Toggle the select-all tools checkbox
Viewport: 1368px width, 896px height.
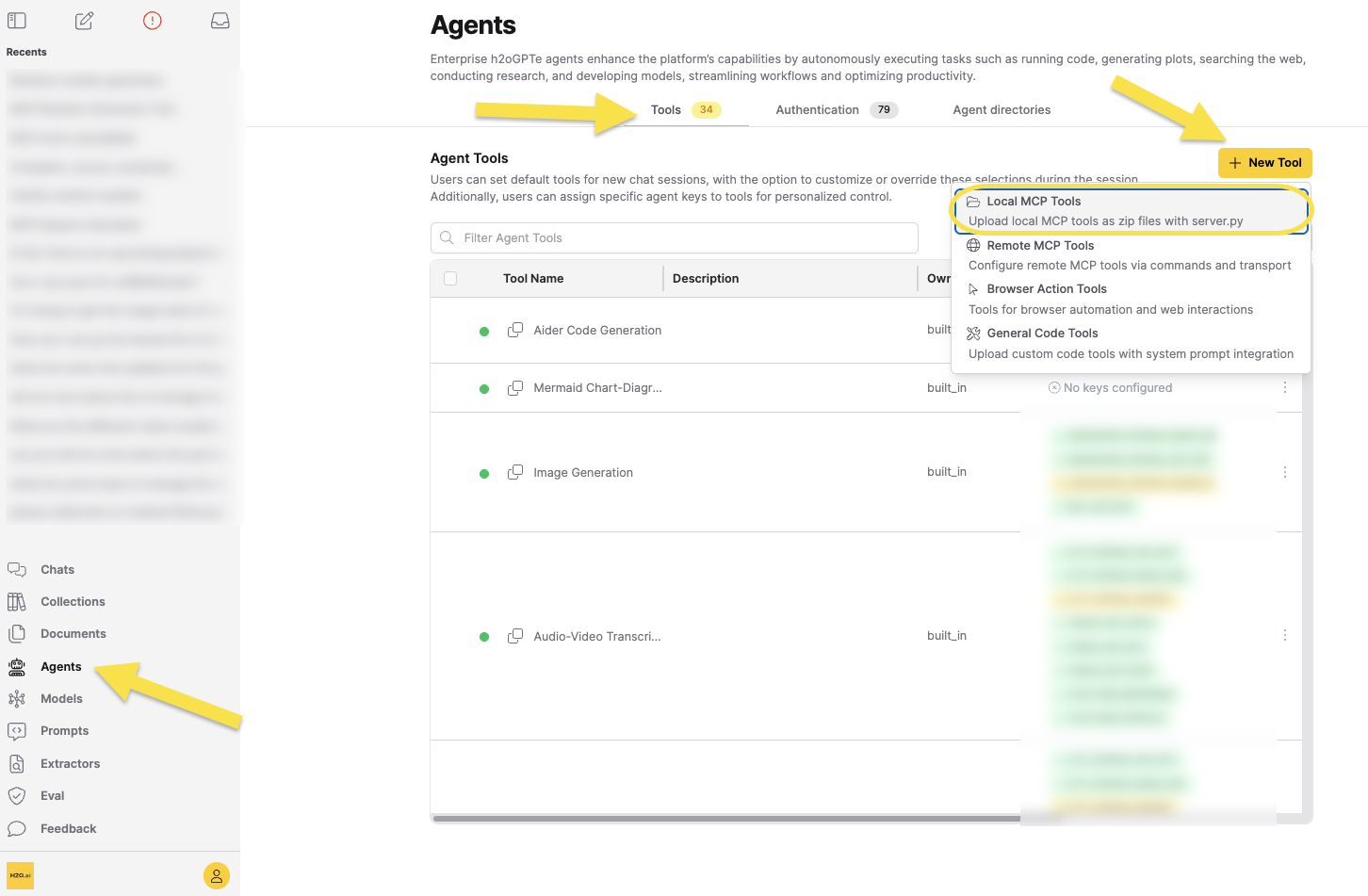pos(450,279)
